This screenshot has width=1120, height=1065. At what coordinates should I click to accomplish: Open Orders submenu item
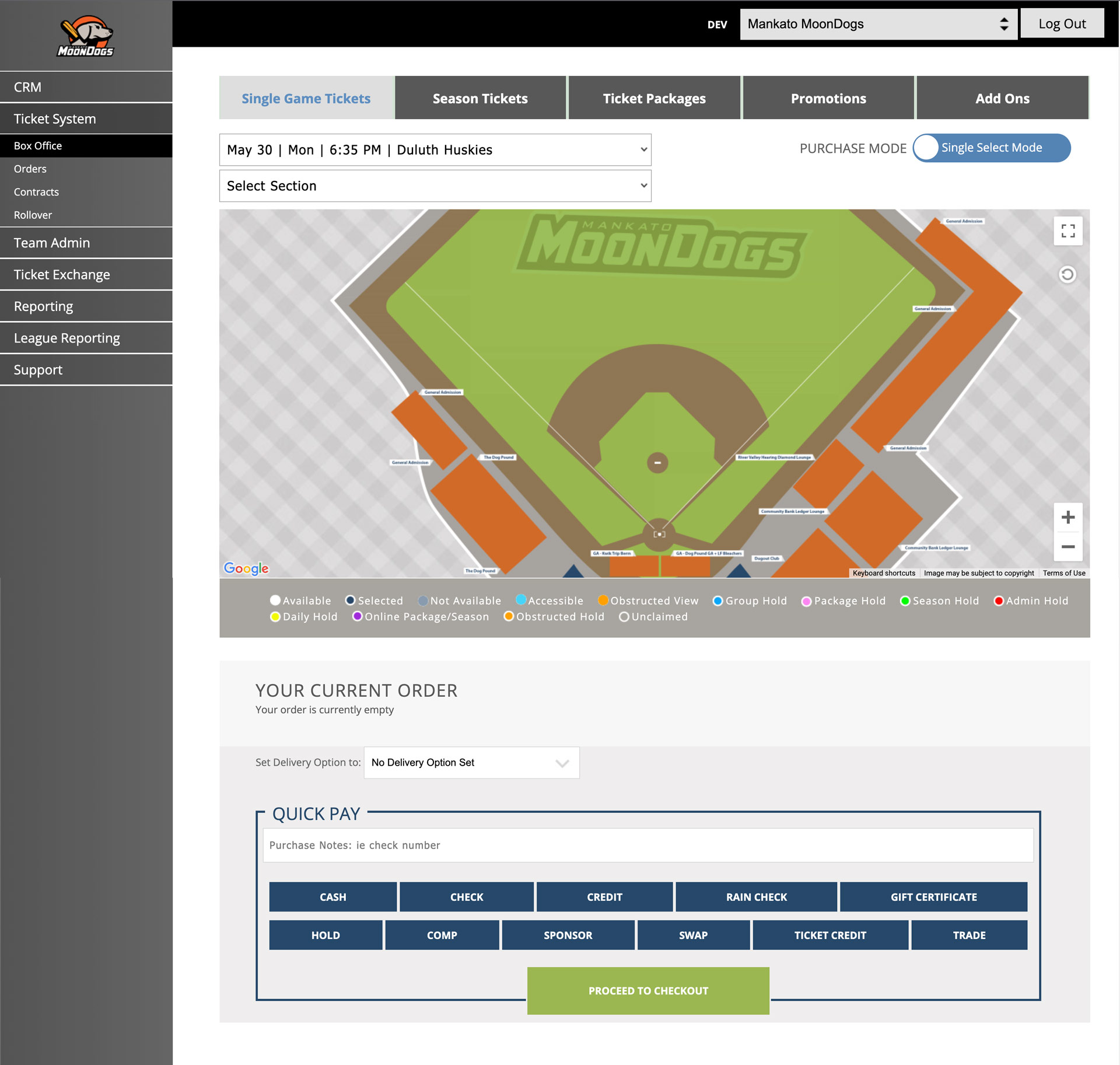[x=86, y=169]
